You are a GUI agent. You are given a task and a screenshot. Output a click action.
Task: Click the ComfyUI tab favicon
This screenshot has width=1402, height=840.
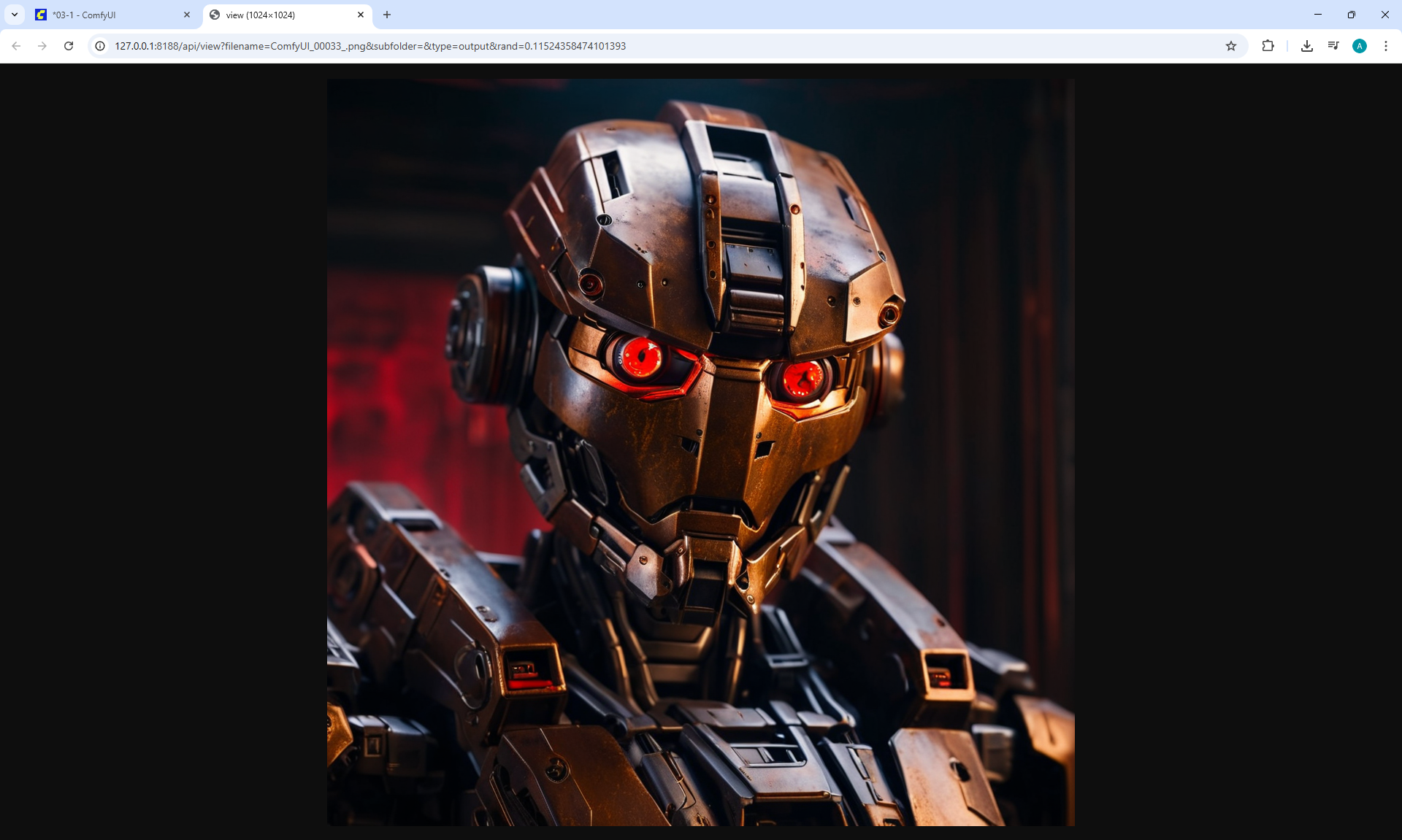tap(41, 15)
